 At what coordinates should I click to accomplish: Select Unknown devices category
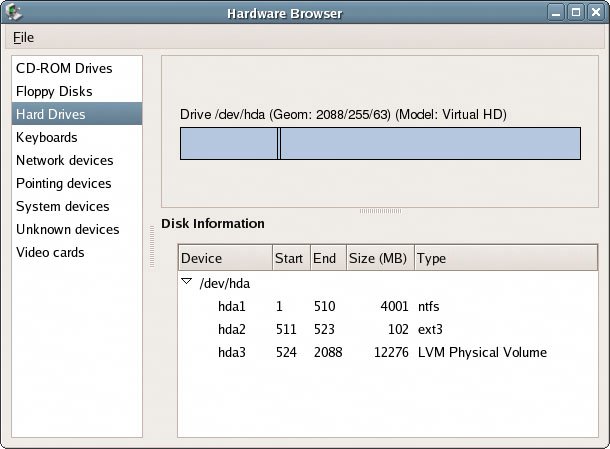(x=67, y=229)
